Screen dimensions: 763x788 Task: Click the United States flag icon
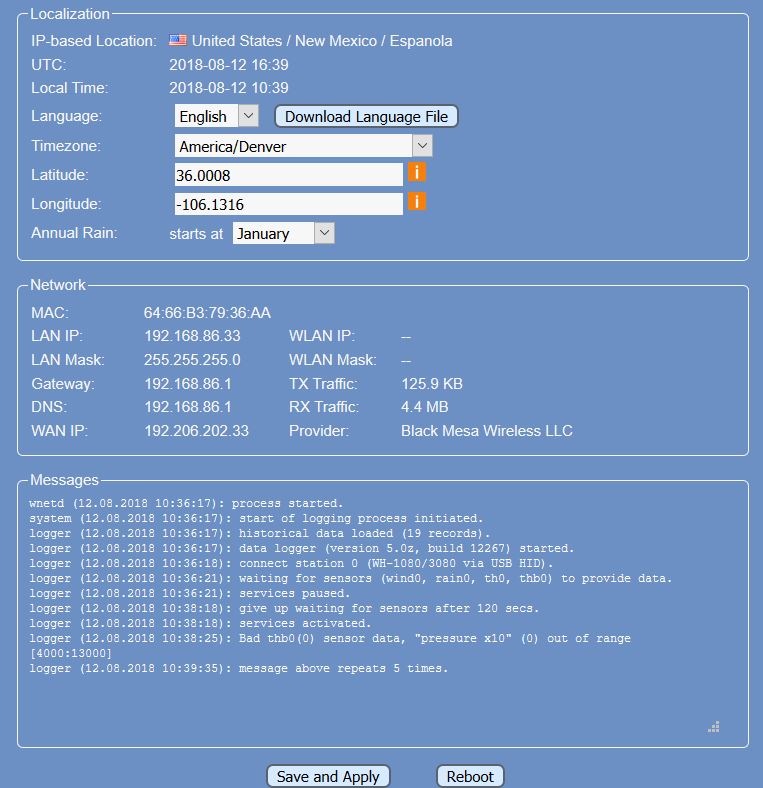178,41
